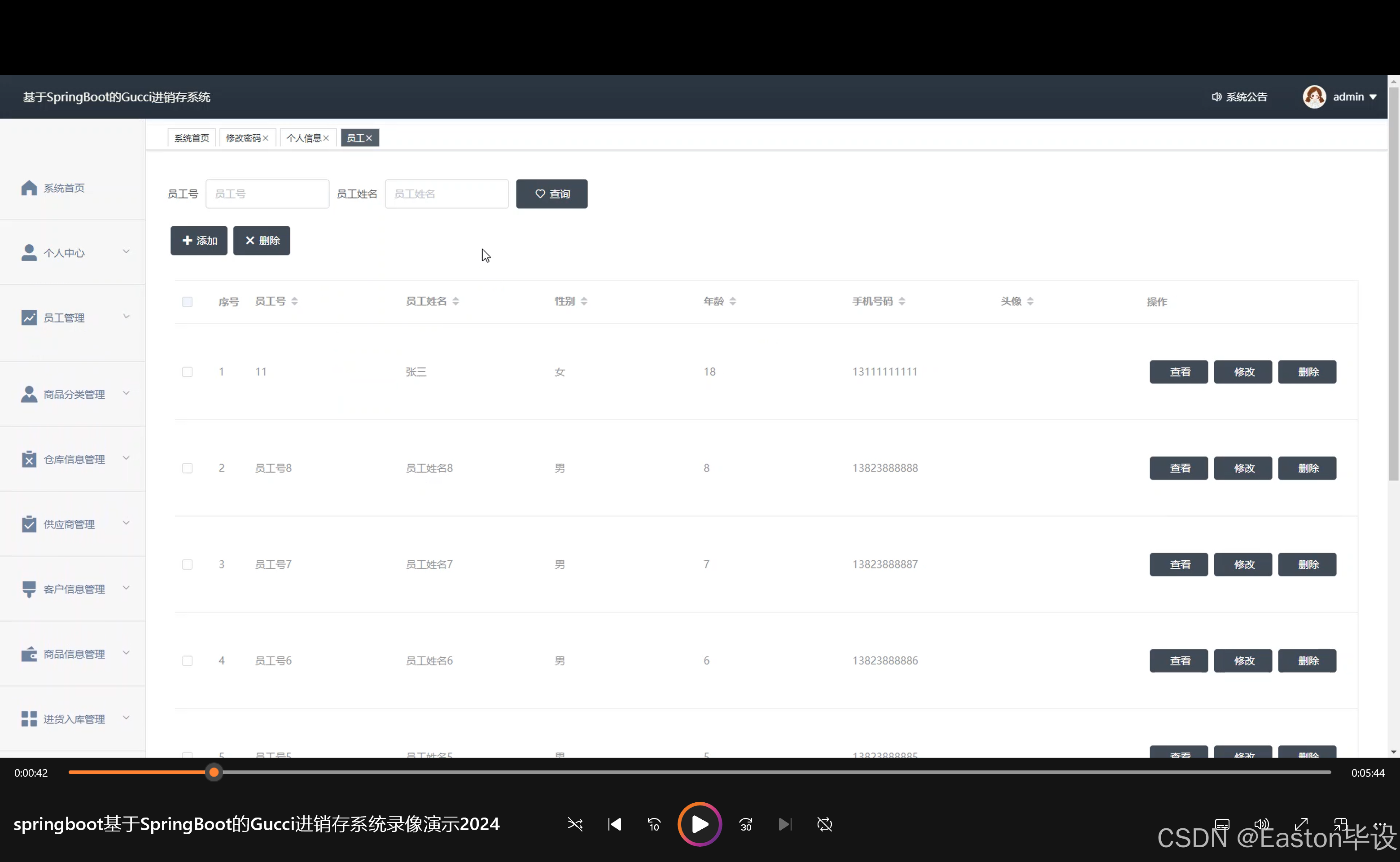The width and height of the screenshot is (1400, 862).
Task: Click the 员工姓名 search input field
Action: coord(446,194)
